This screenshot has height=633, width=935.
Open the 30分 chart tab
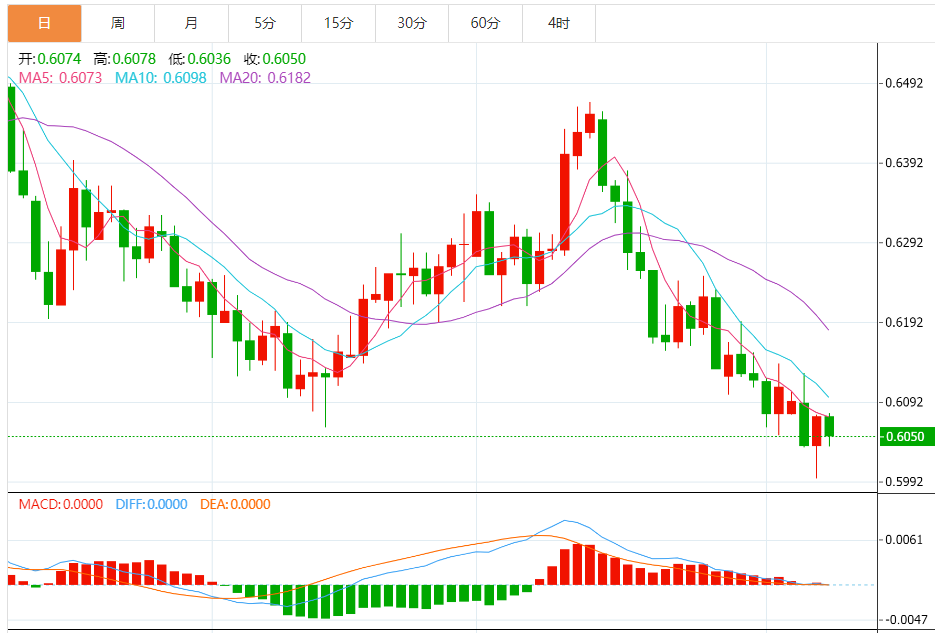412,23
